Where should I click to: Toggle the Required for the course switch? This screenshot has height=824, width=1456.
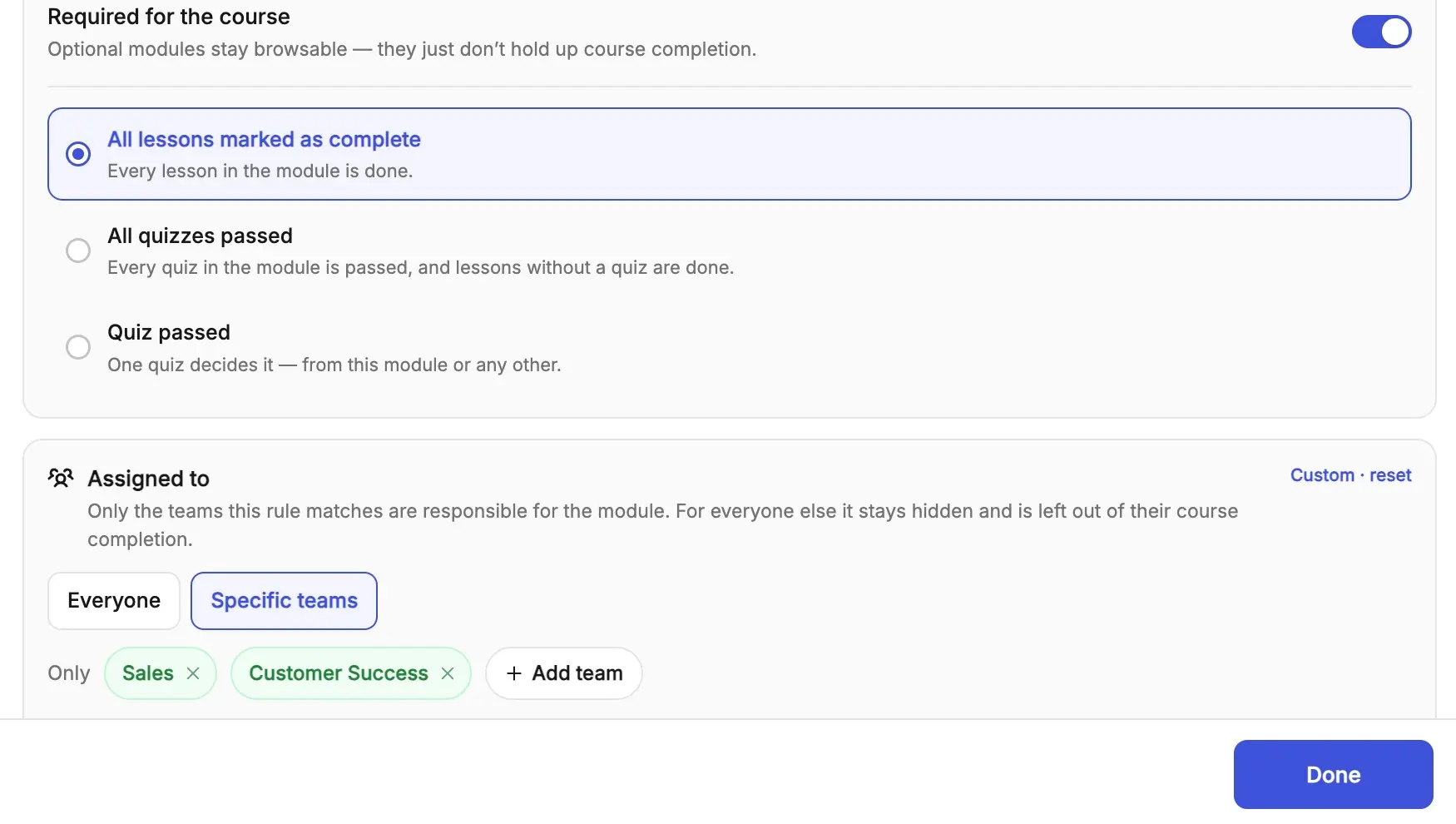coord(1381,32)
